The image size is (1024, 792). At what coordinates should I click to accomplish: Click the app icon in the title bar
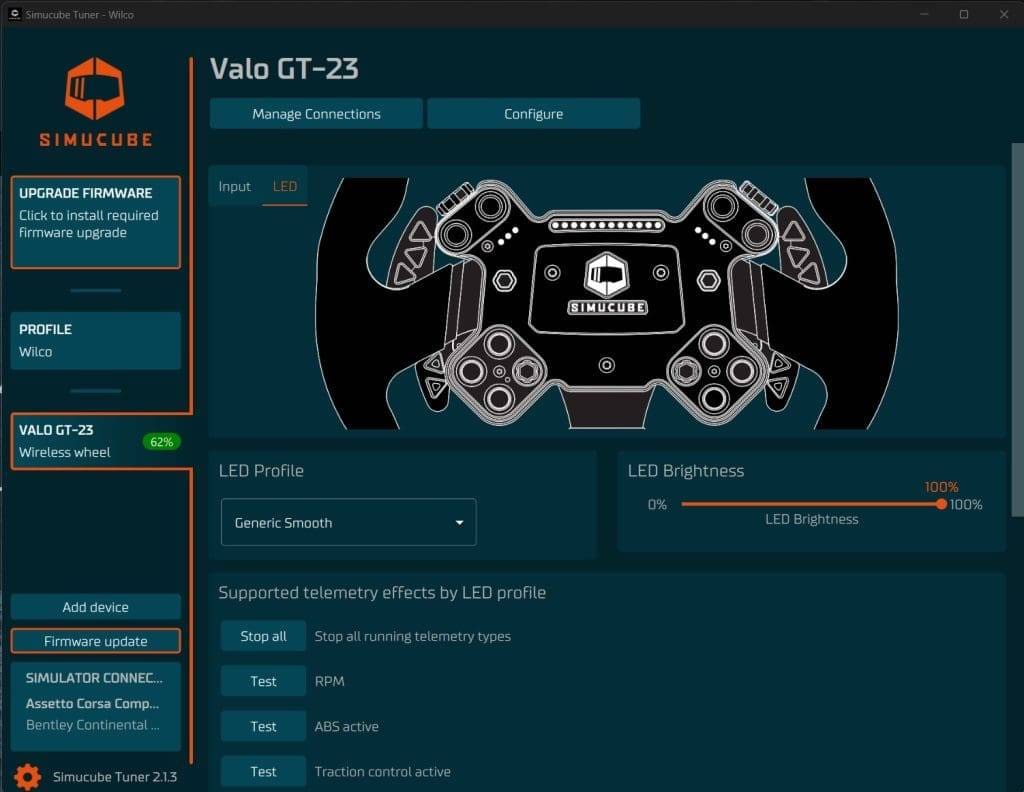click(x=14, y=14)
